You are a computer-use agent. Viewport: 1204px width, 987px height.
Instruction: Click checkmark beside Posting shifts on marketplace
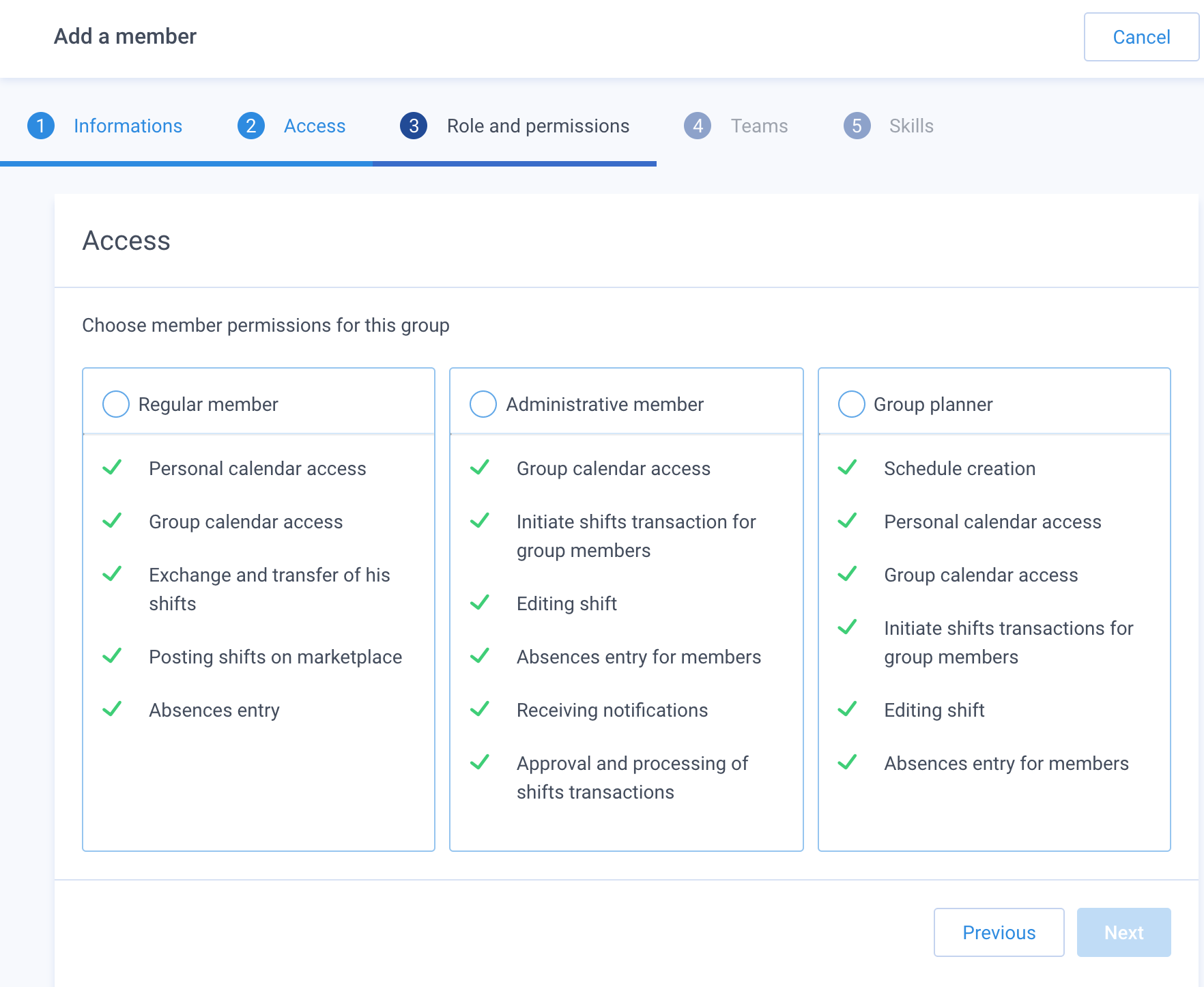pyautogui.click(x=112, y=656)
